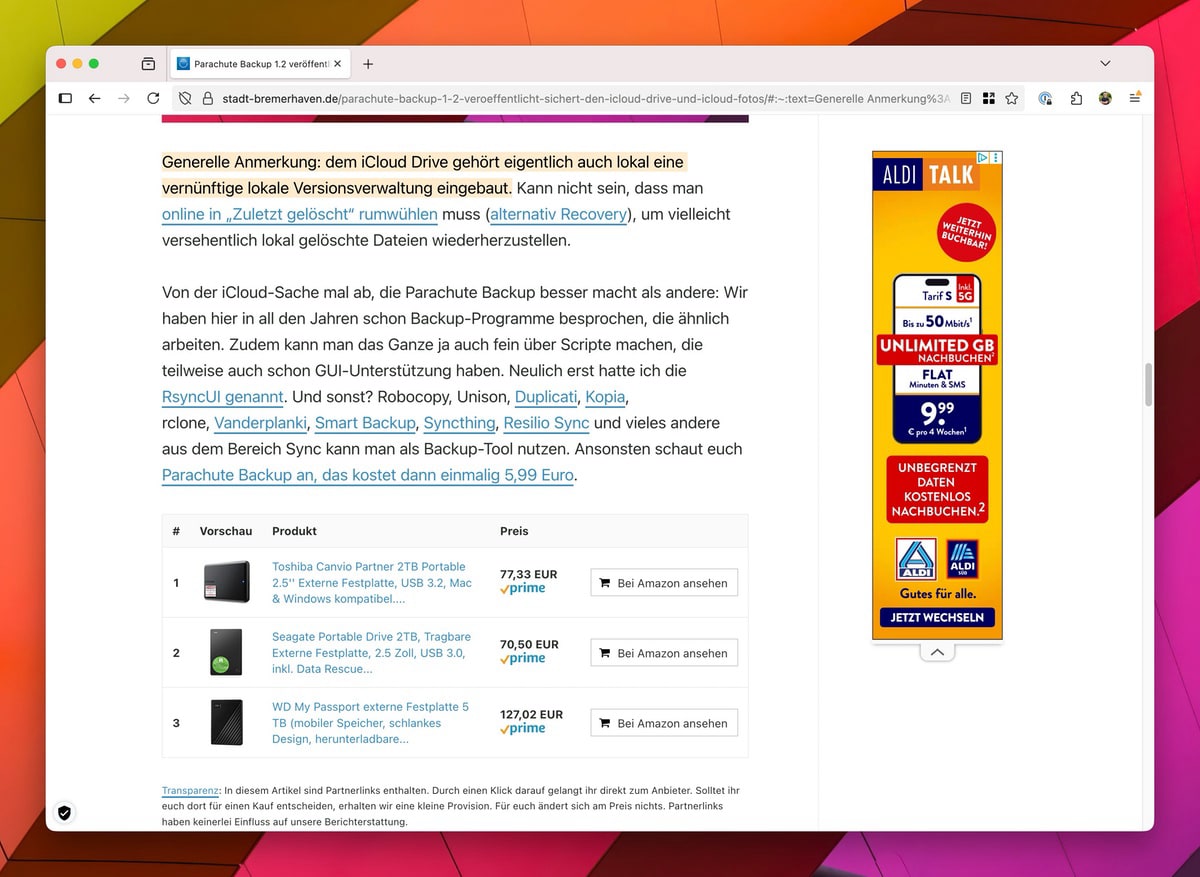1200x877 pixels.
Task: Toggle reader view in address bar
Action: click(965, 98)
